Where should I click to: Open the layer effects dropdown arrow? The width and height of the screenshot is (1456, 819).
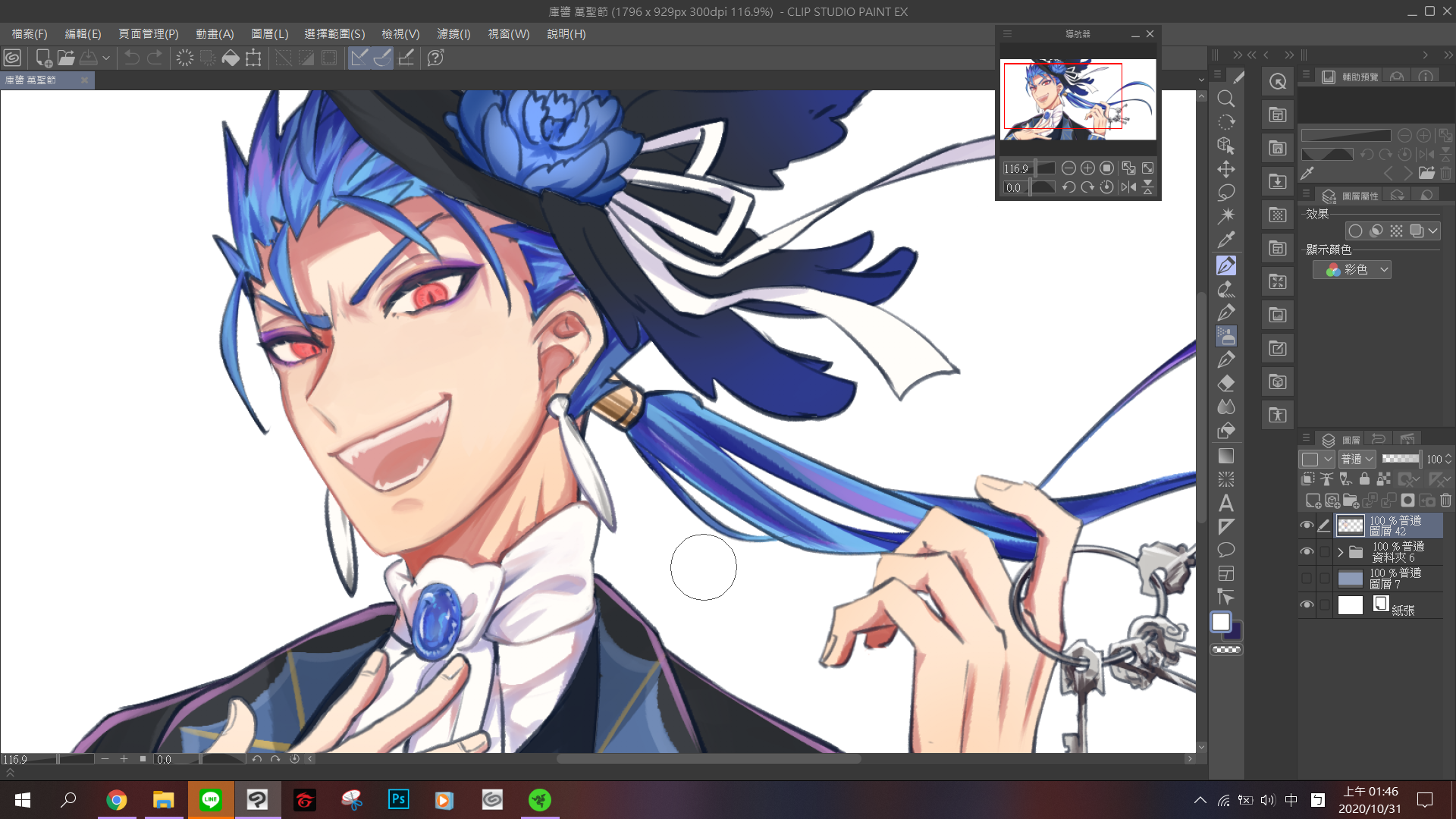(x=1432, y=231)
